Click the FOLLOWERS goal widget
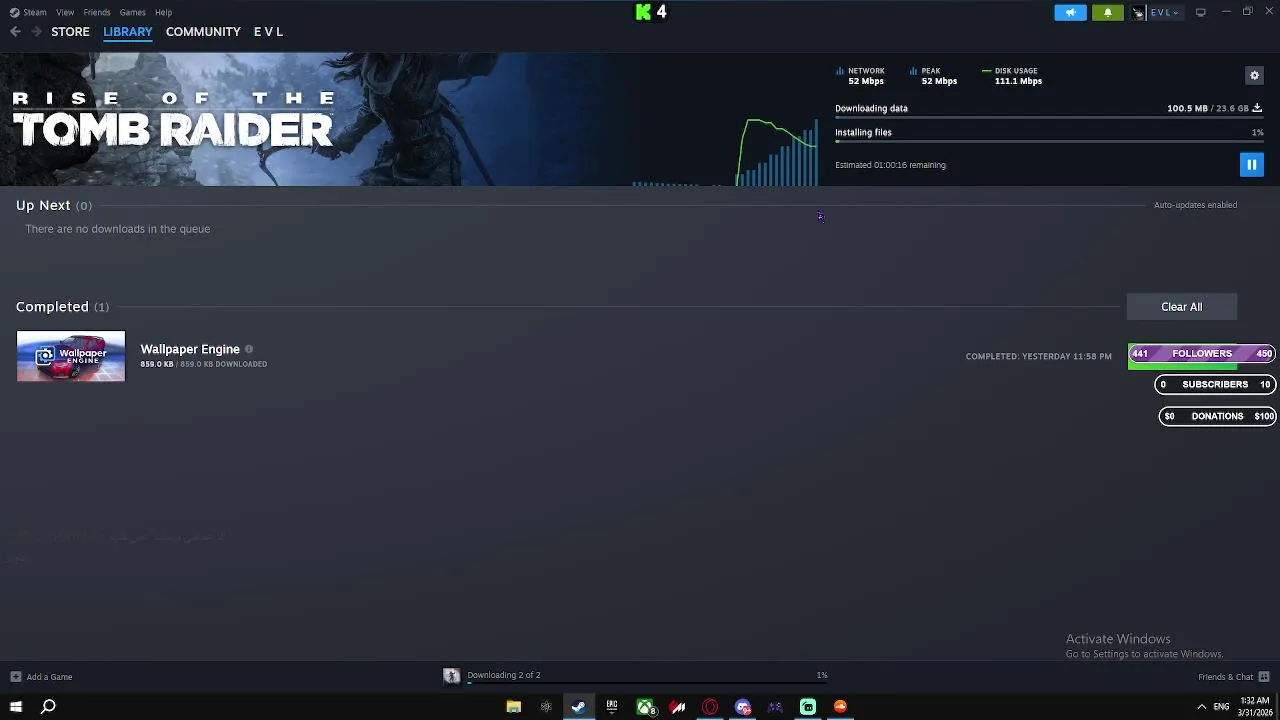Image resolution: width=1280 pixels, height=720 pixels. click(1202, 354)
